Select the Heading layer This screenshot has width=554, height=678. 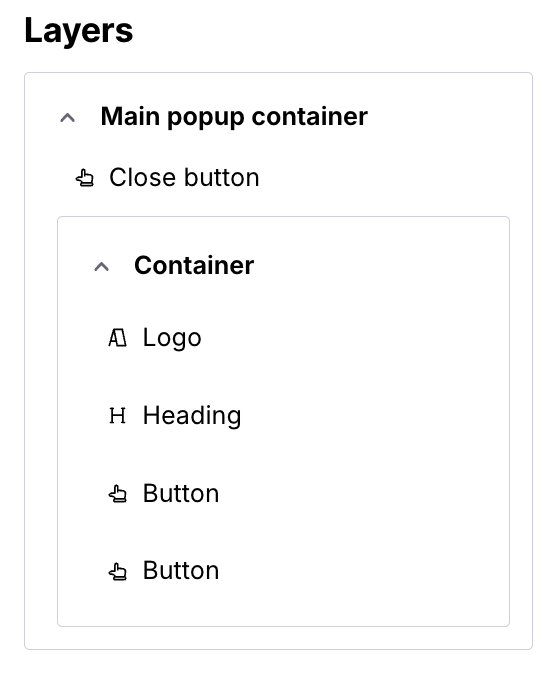[x=192, y=416]
